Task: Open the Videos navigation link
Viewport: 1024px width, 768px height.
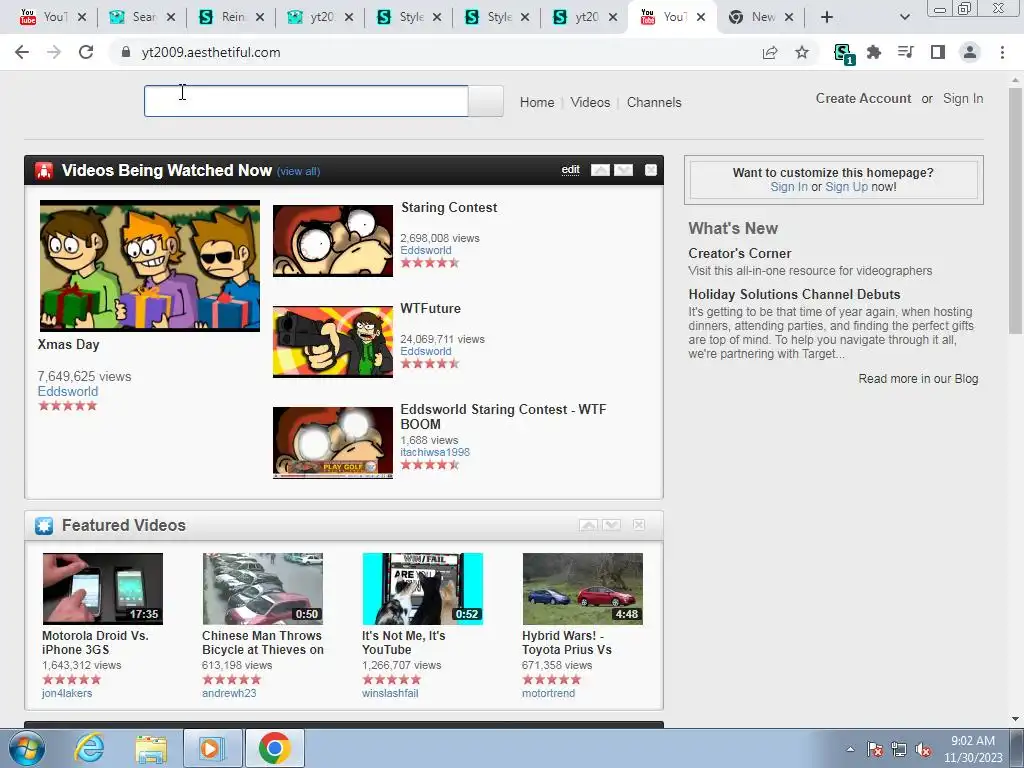Action: point(590,103)
